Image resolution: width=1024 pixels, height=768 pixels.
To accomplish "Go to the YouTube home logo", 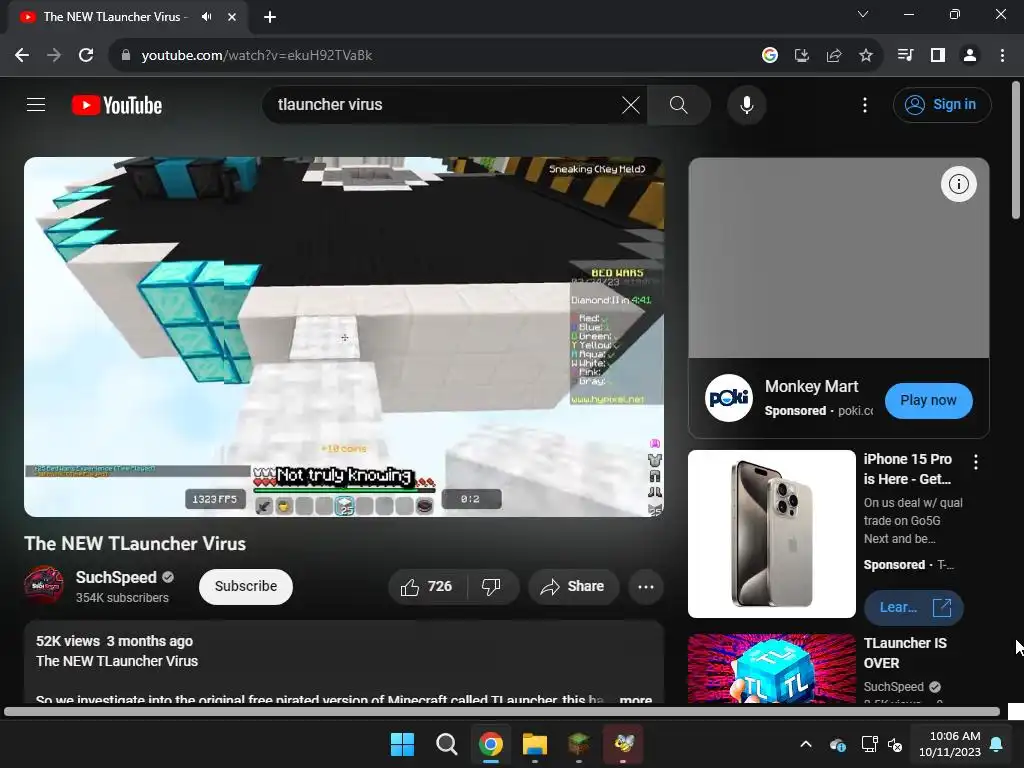I will pyautogui.click(x=117, y=105).
